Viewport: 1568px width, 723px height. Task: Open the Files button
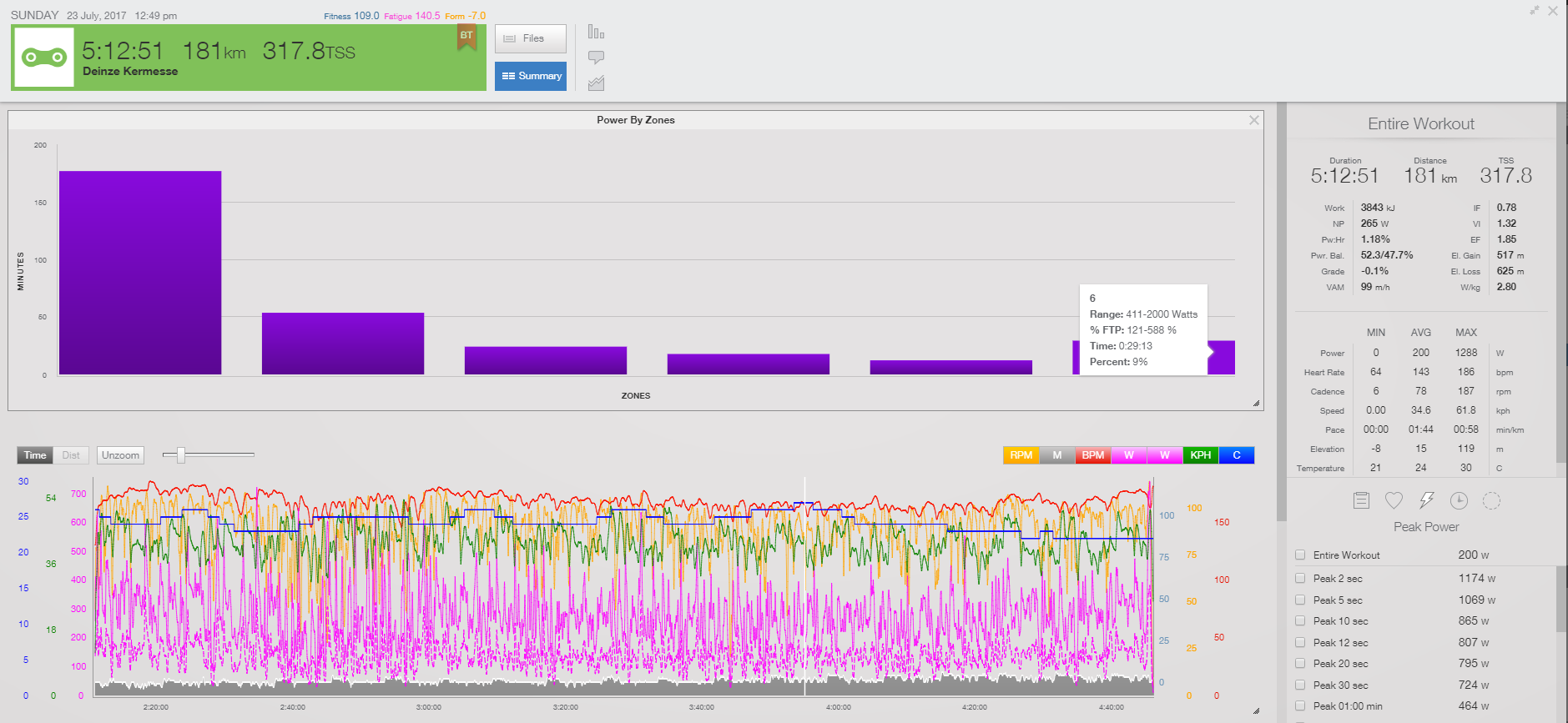coord(531,38)
